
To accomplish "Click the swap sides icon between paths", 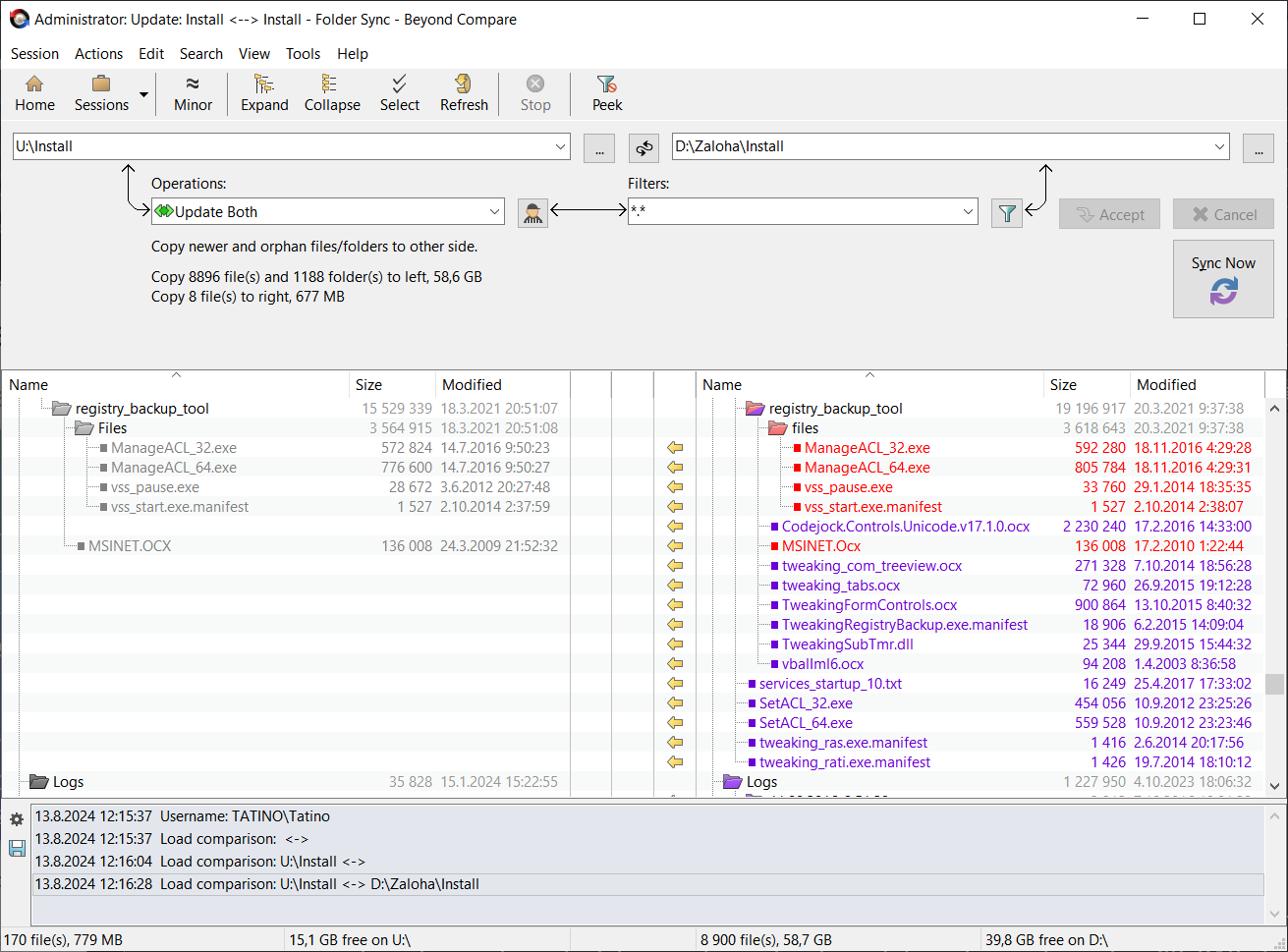I will coord(644,147).
